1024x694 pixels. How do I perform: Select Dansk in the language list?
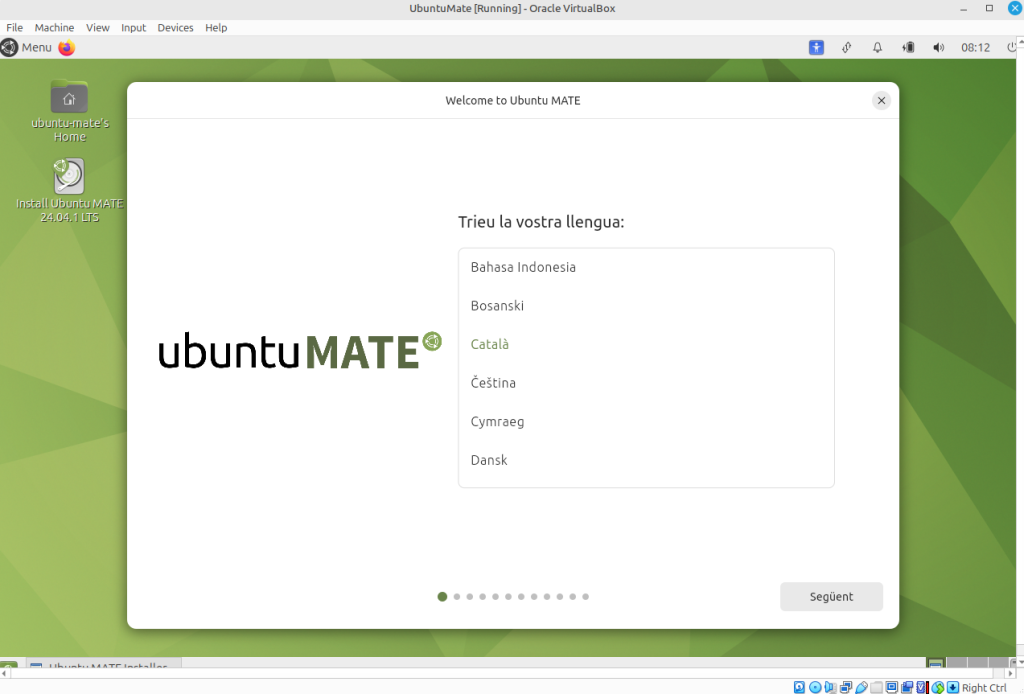click(x=489, y=460)
